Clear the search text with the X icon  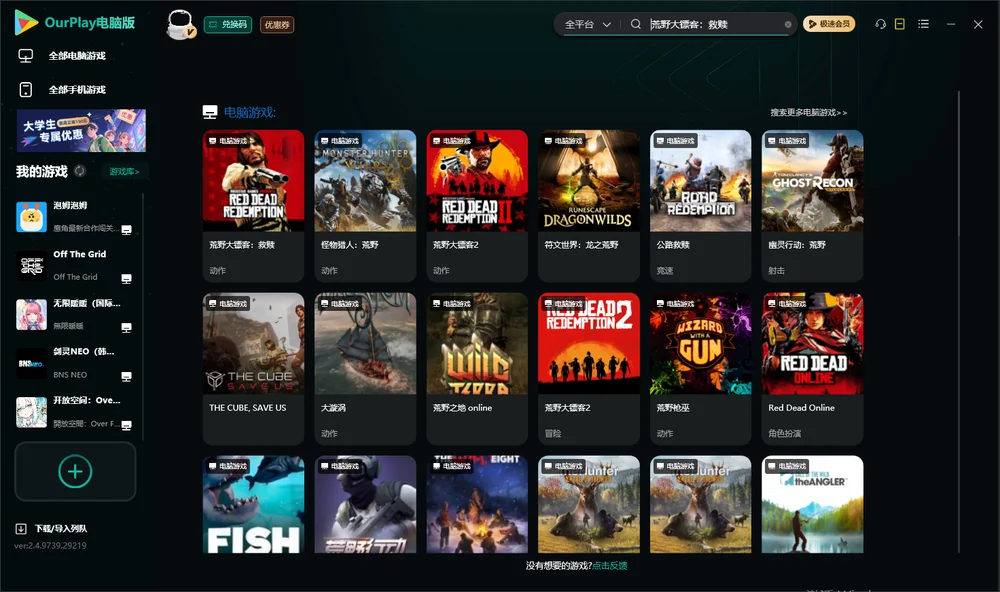pos(788,24)
